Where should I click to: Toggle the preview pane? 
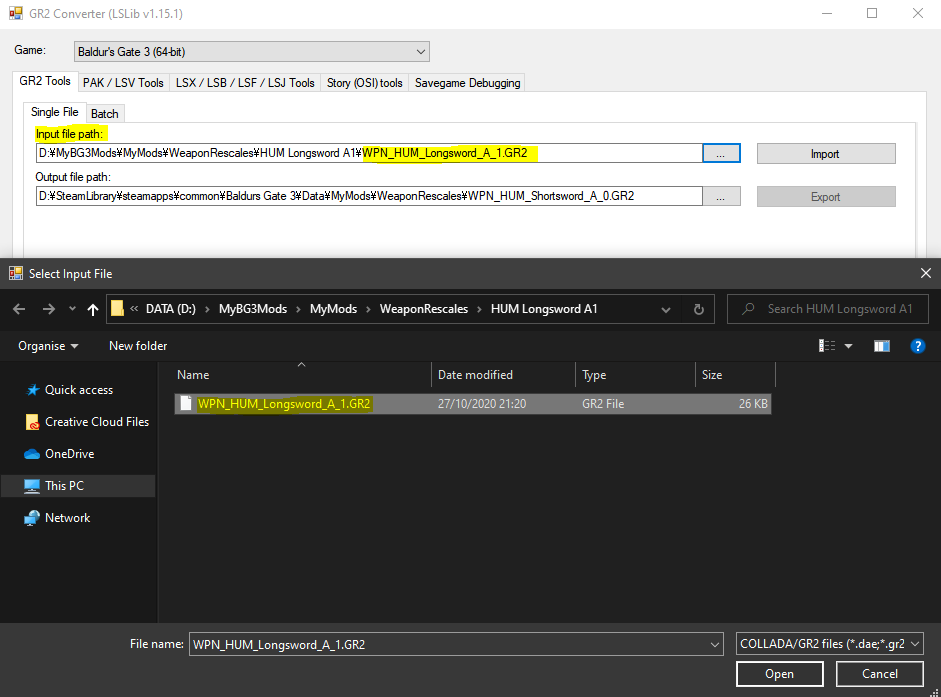click(x=882, y=346)
